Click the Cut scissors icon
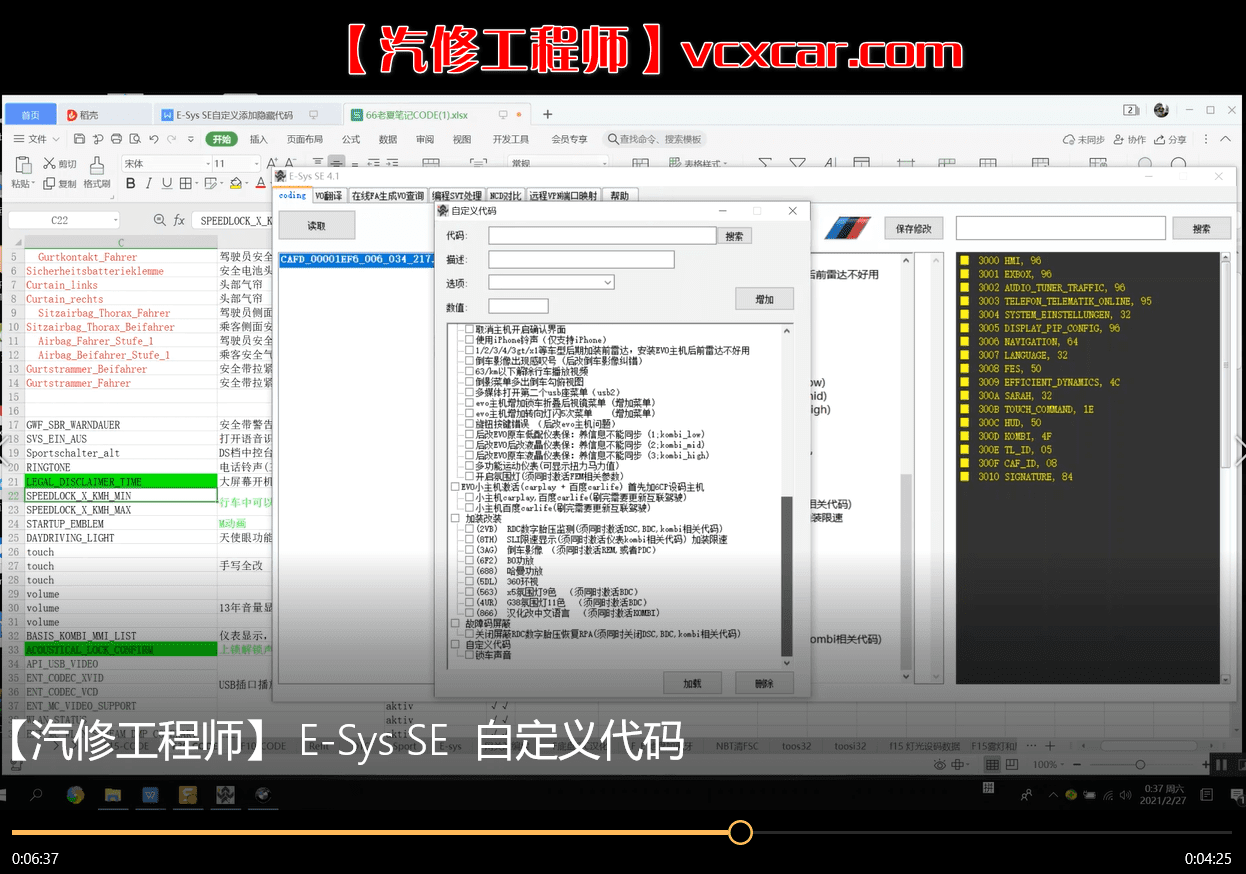 click(x=49, y=164)
